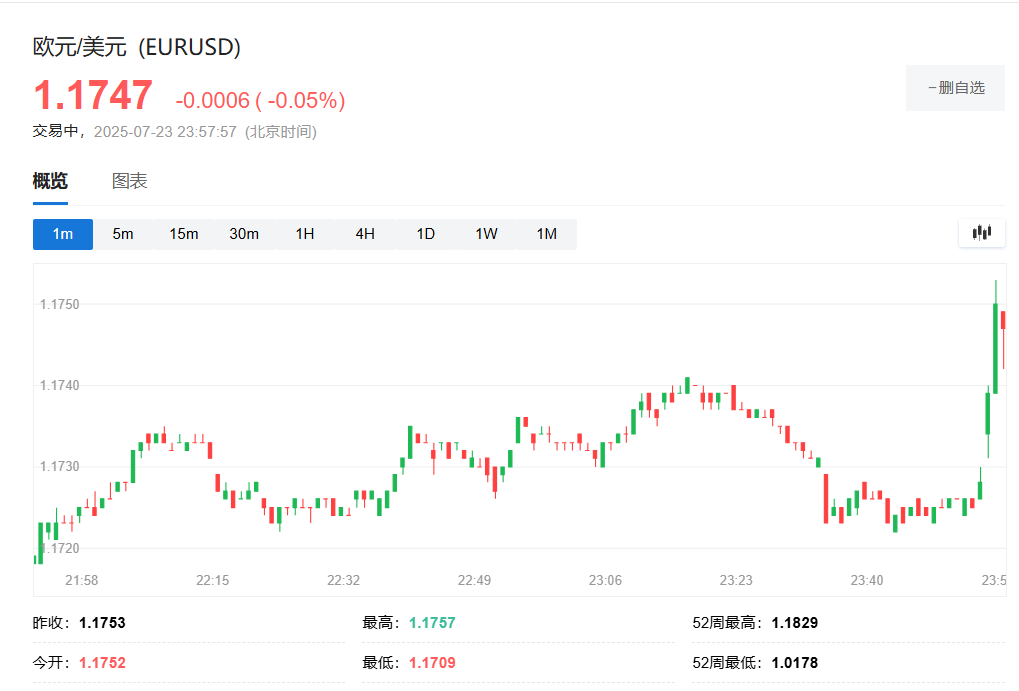Click the change value -0.0006 ( -0.05%)

pyautogui.click(x=260, y=100)
